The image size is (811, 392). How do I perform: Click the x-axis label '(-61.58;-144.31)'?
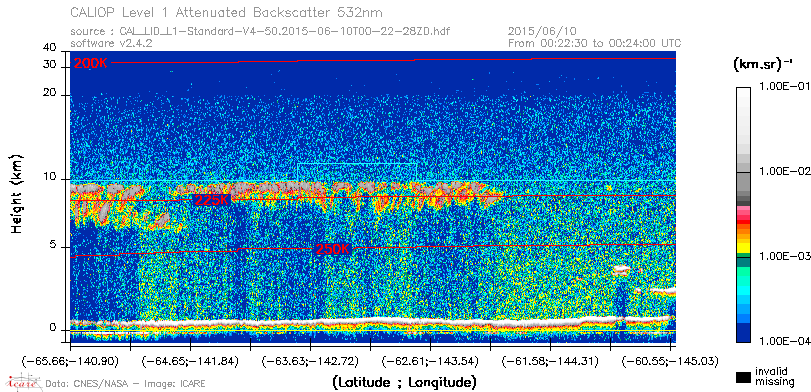click(551, 361)
